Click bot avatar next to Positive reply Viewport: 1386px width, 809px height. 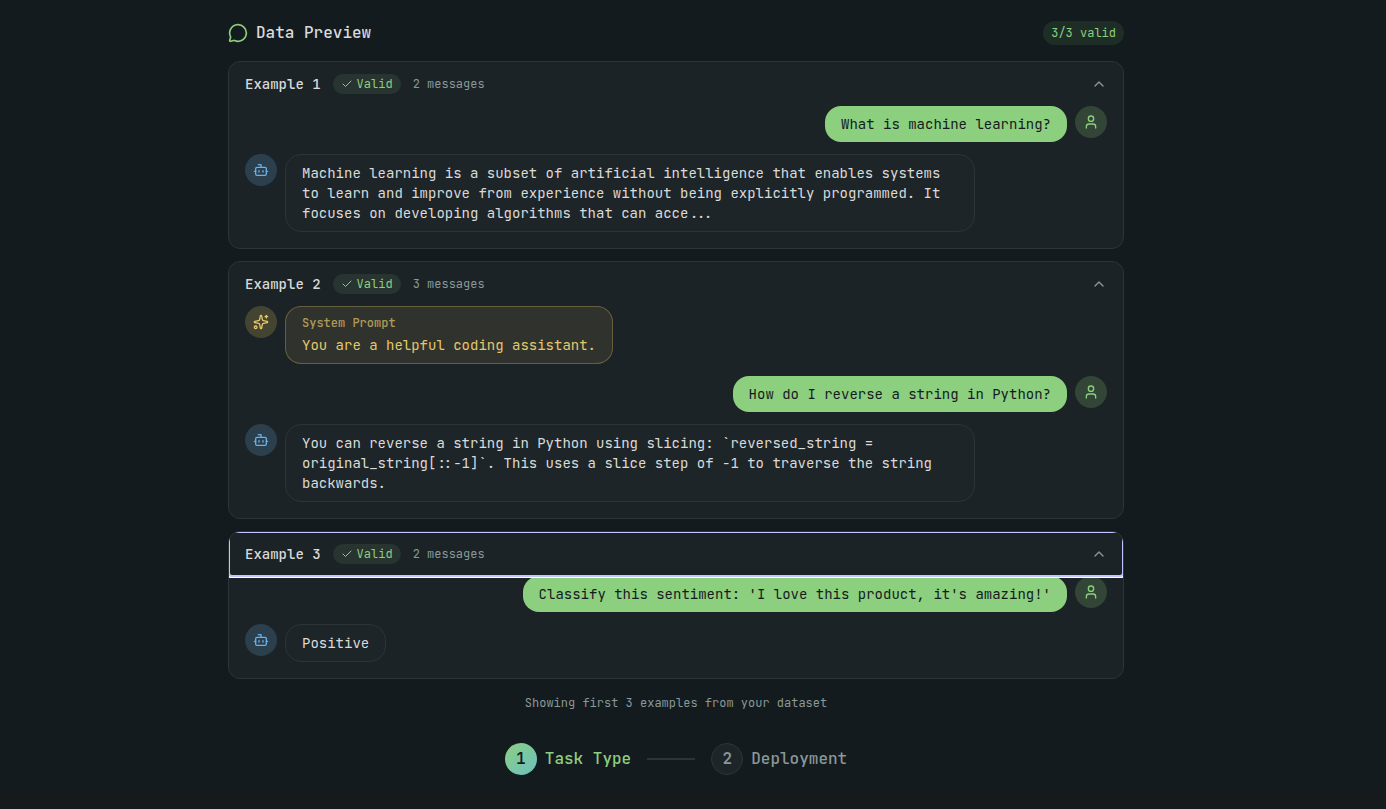261,640
